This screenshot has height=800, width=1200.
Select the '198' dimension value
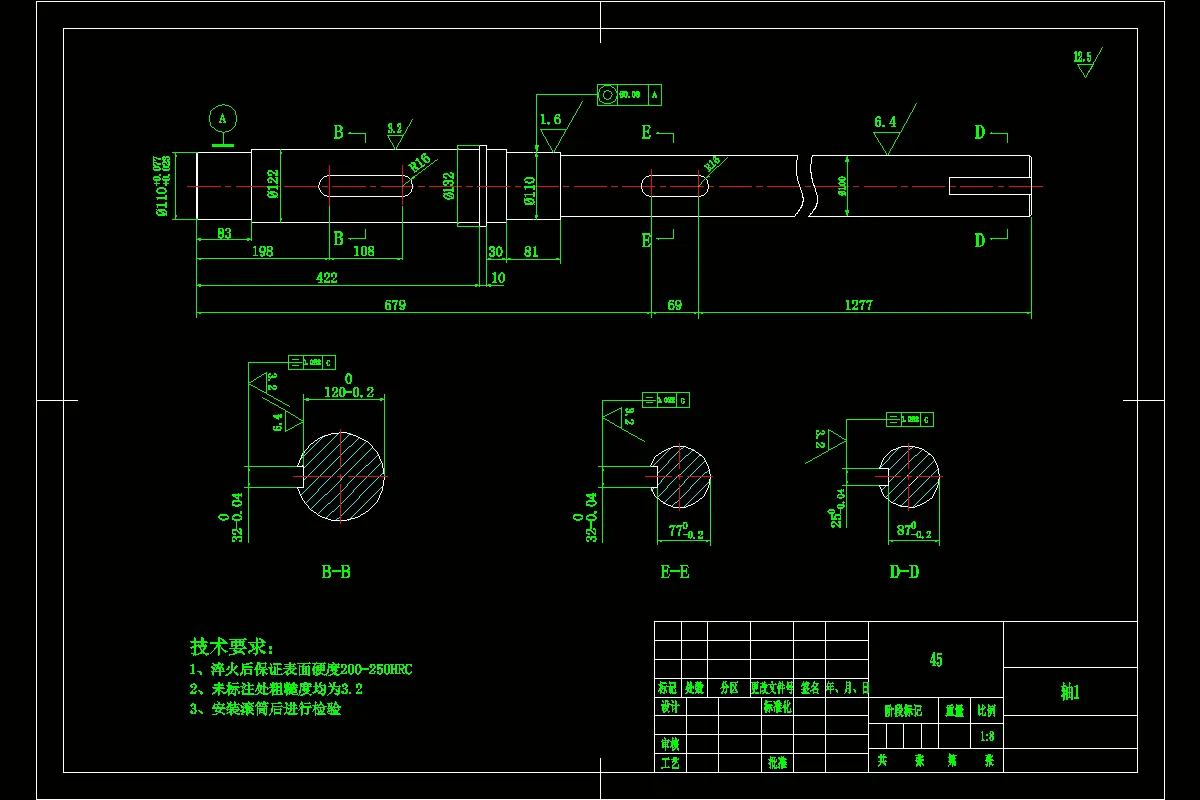(262, 251)
